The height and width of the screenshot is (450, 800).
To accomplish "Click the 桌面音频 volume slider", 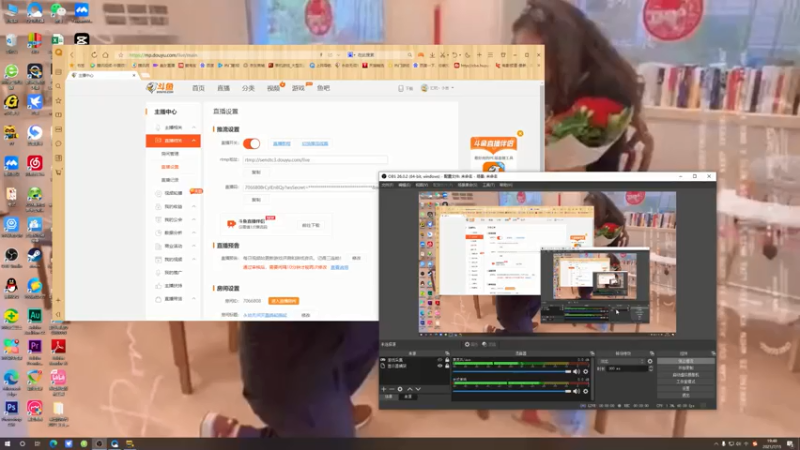I will (512, 391).
